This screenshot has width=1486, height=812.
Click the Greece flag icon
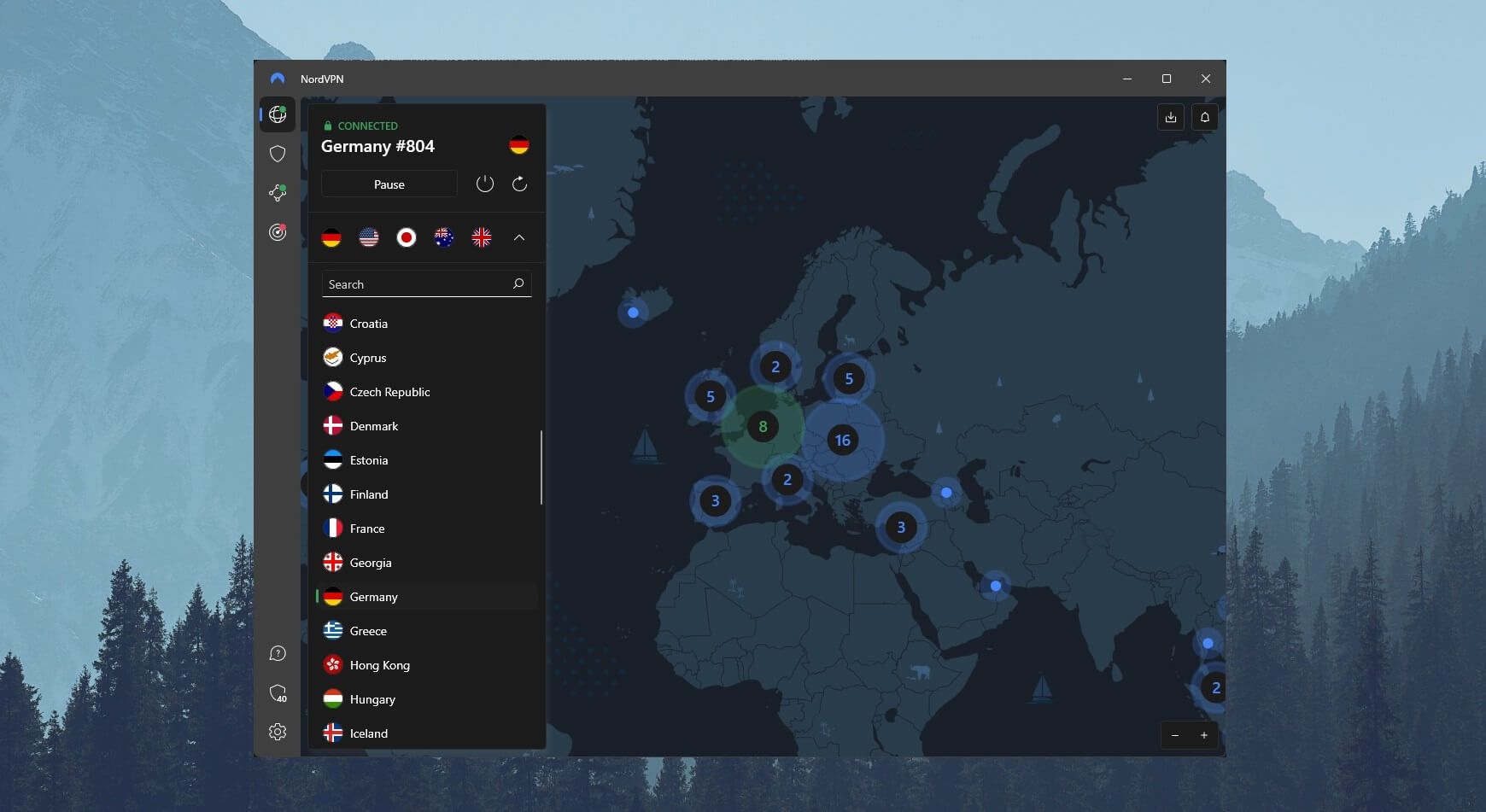click(333, 630)
